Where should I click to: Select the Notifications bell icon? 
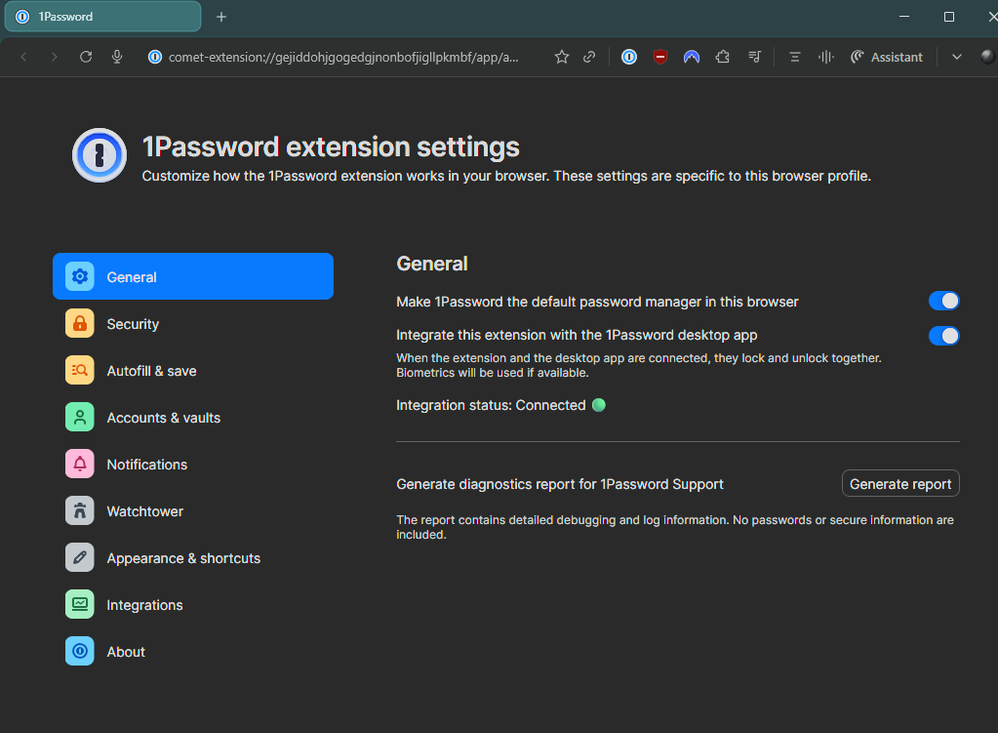[80, 465]
